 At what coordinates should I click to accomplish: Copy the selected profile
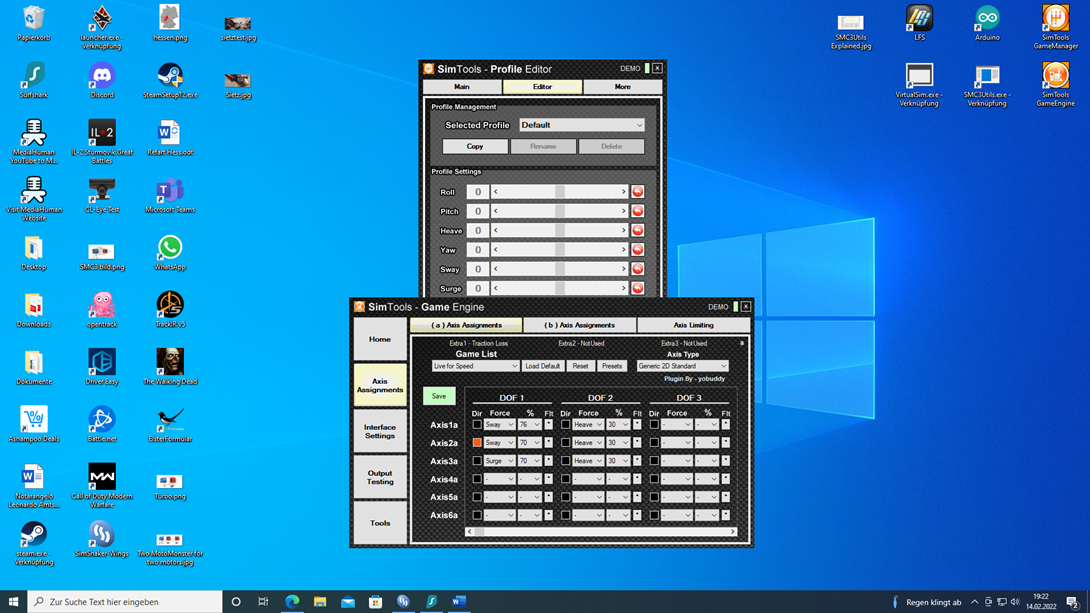[475, 147]
